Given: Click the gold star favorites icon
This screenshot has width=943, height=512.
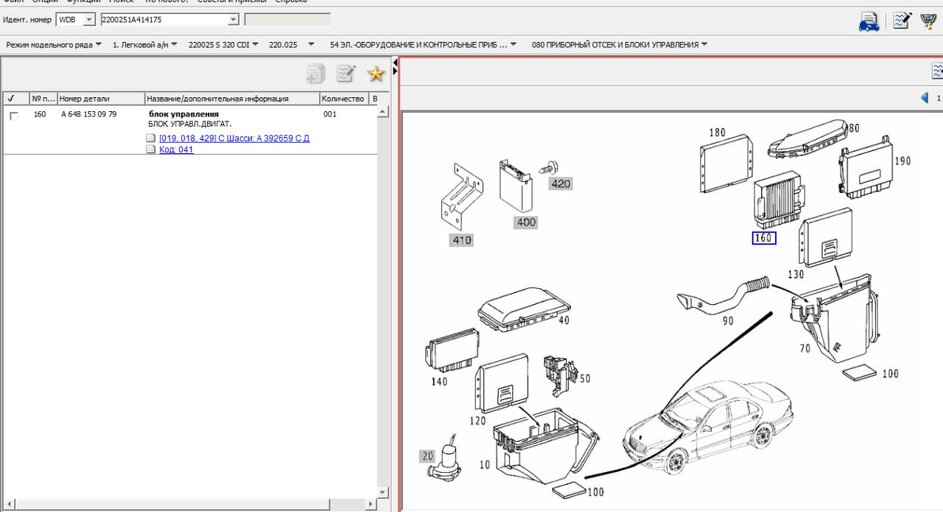Looking at the screenshot, I should 375,73.
